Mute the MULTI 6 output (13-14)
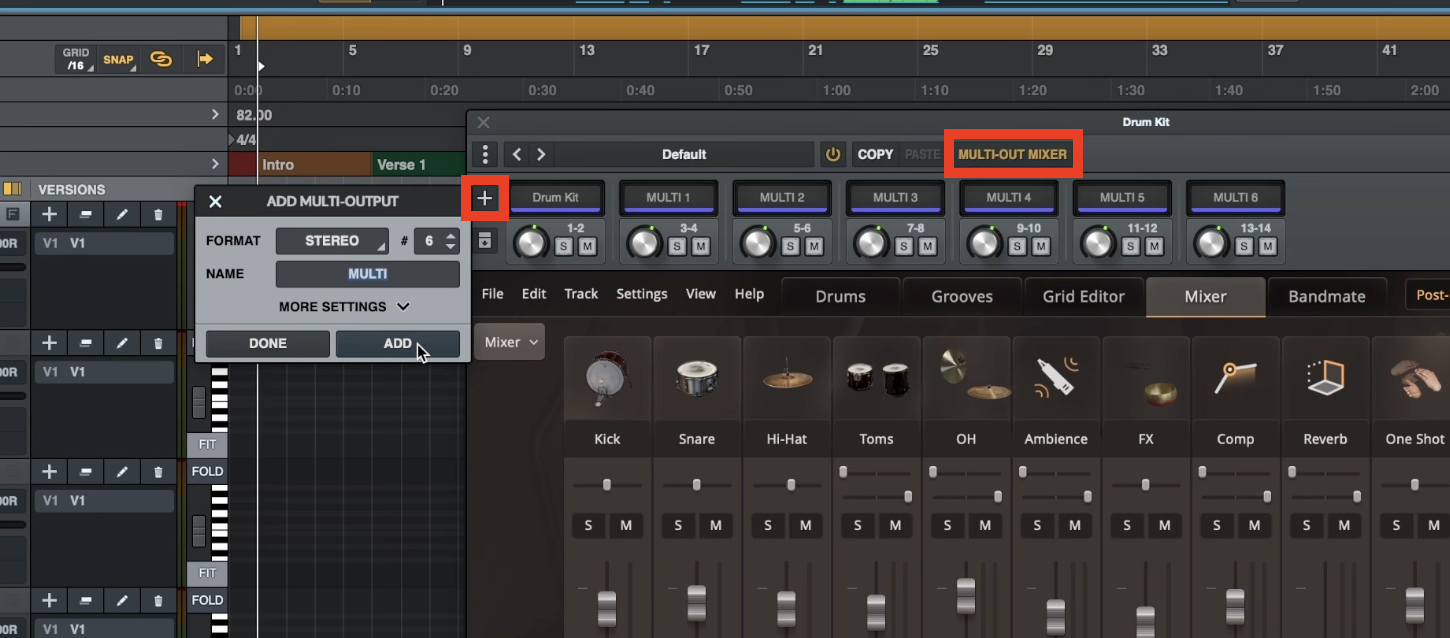The width and height of the screenshot is (1450, 638). [x=1269, y=246]
